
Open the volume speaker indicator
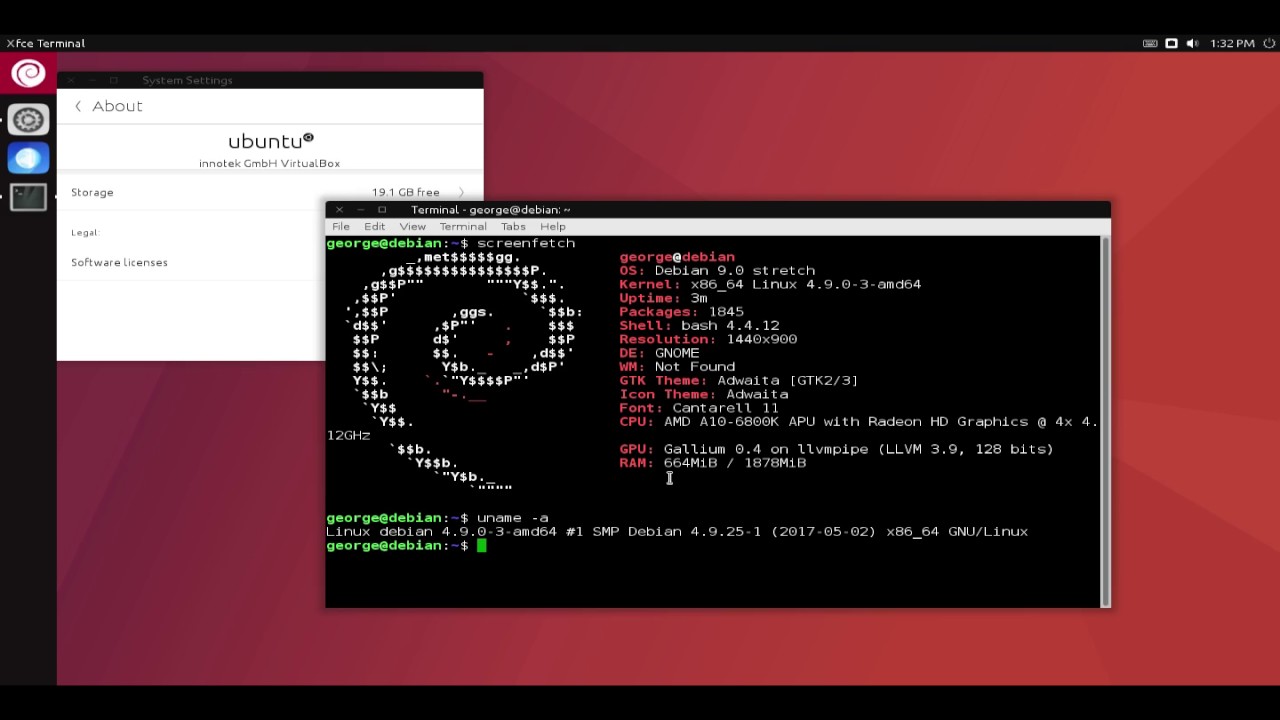tap(1194, 44)
